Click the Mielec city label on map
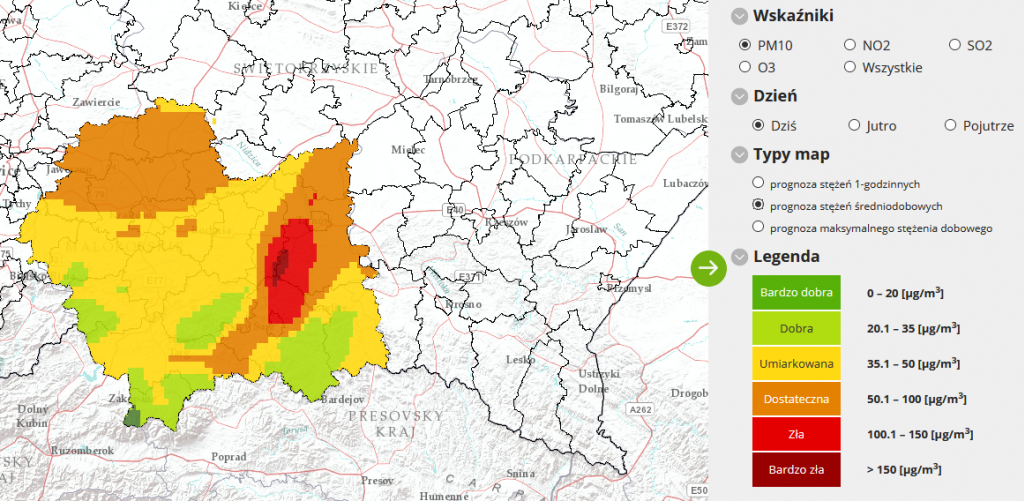 click(x=408, y=150)
